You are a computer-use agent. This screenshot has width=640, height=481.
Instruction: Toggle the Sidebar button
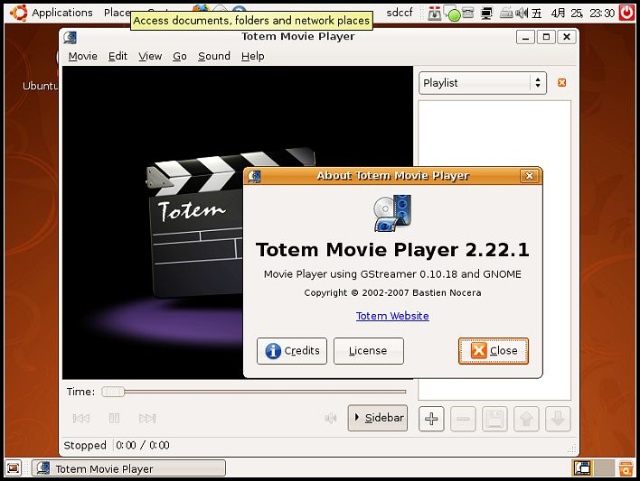coord(378,418)
